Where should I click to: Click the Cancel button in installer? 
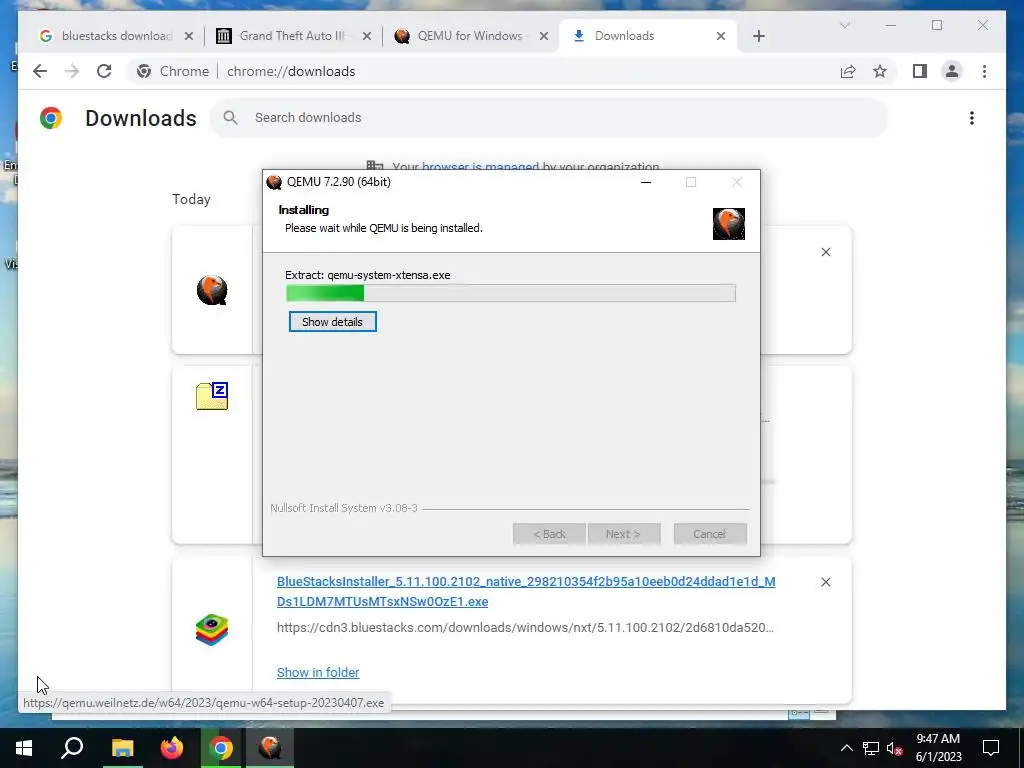(x=710, y=534)
